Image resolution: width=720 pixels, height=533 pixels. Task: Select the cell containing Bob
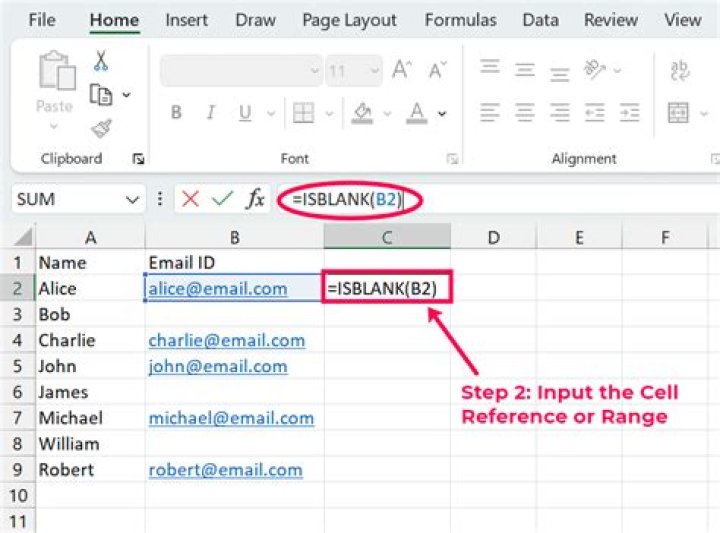(x=90, y=314)
